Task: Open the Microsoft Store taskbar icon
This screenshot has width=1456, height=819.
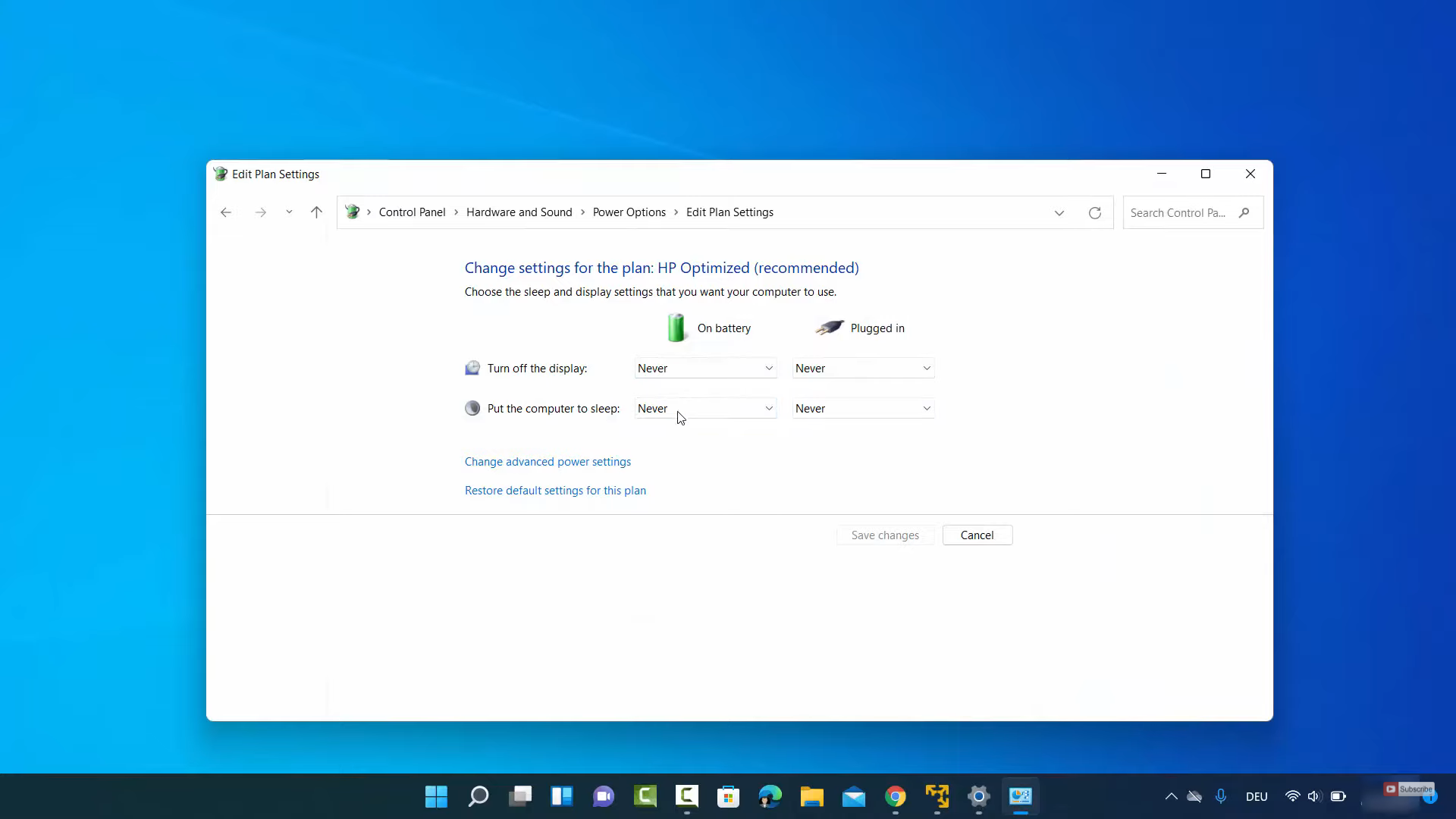Action: tap(728, 796)
